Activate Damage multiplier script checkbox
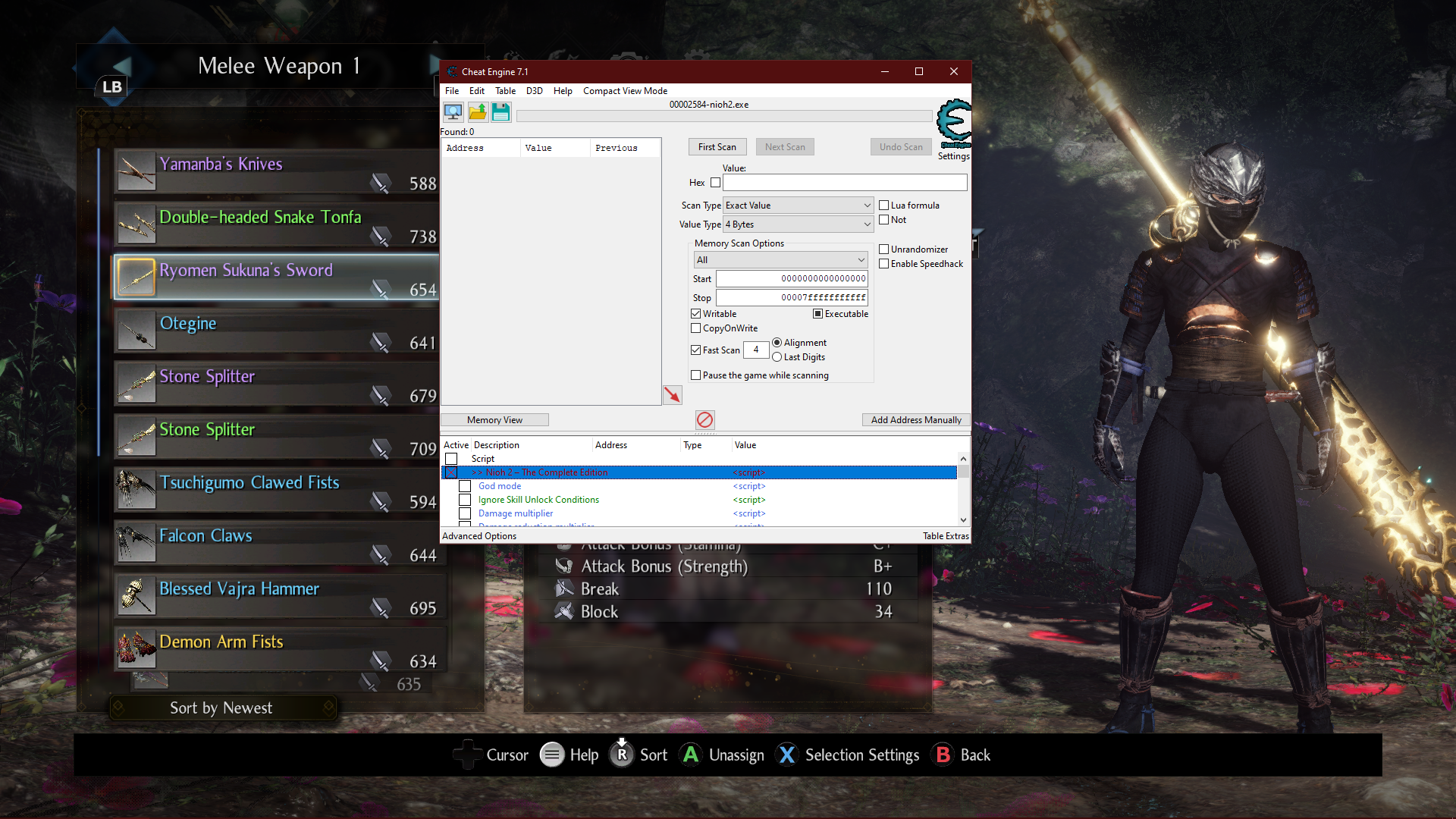1456x819 pixels. [465, 513]
